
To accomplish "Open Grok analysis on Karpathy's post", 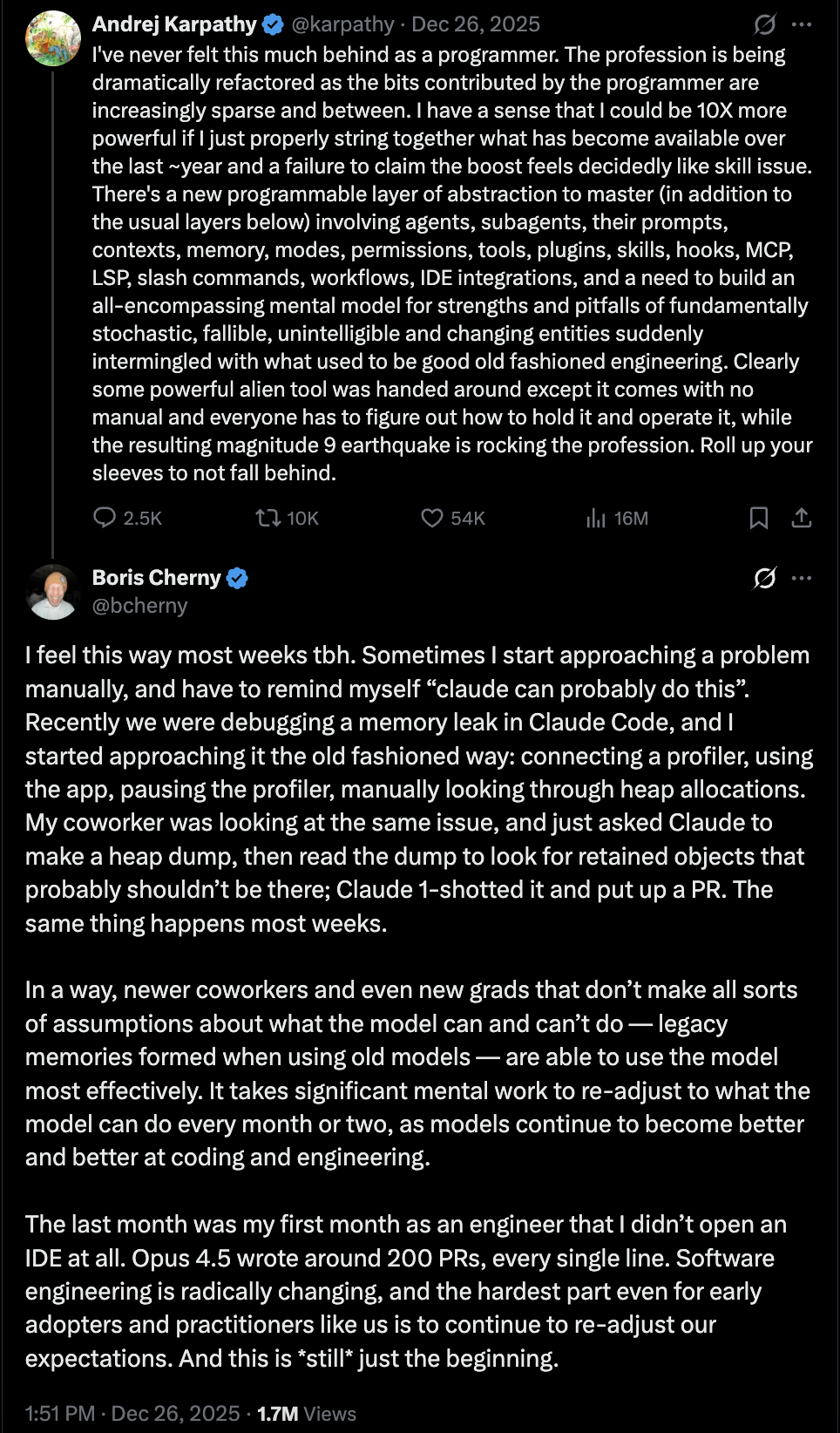I will click(x=766, y=24).
